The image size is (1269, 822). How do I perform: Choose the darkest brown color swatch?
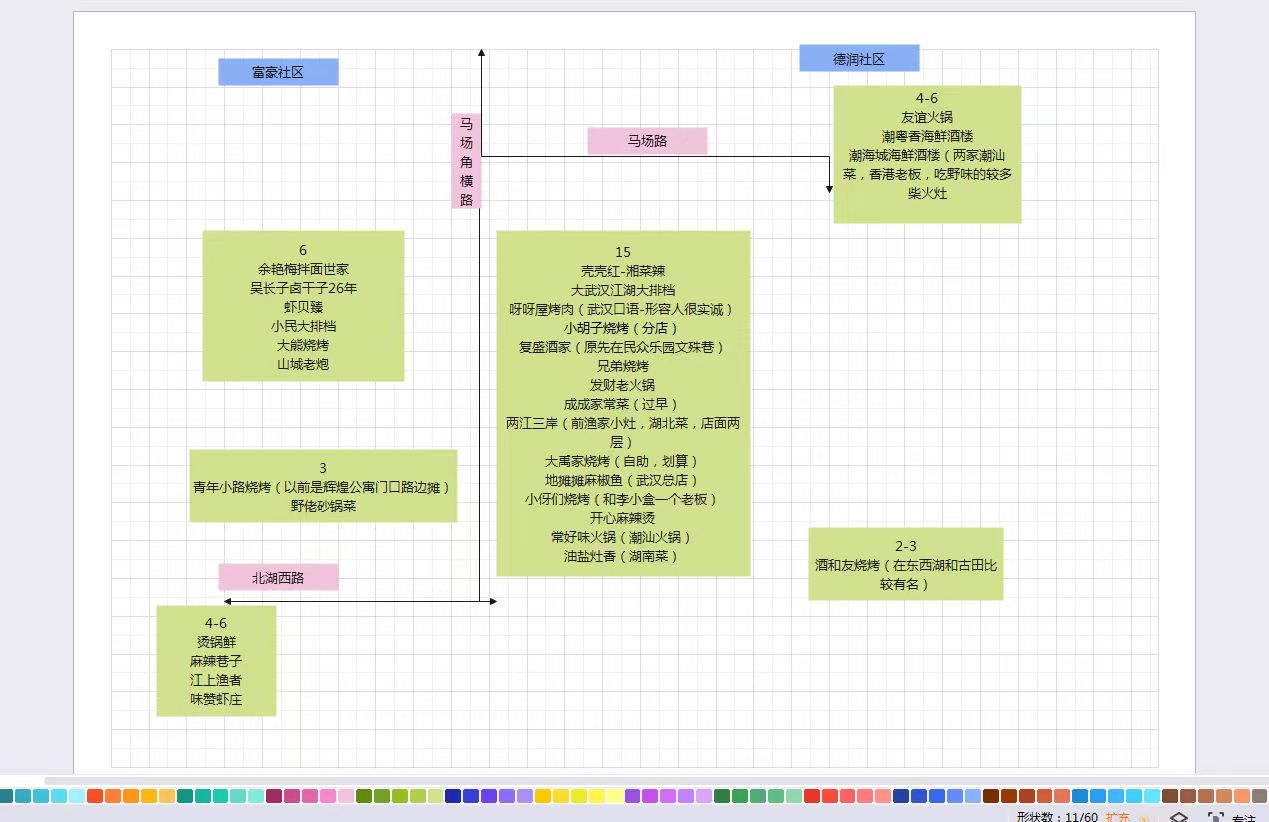click(990, 796)
